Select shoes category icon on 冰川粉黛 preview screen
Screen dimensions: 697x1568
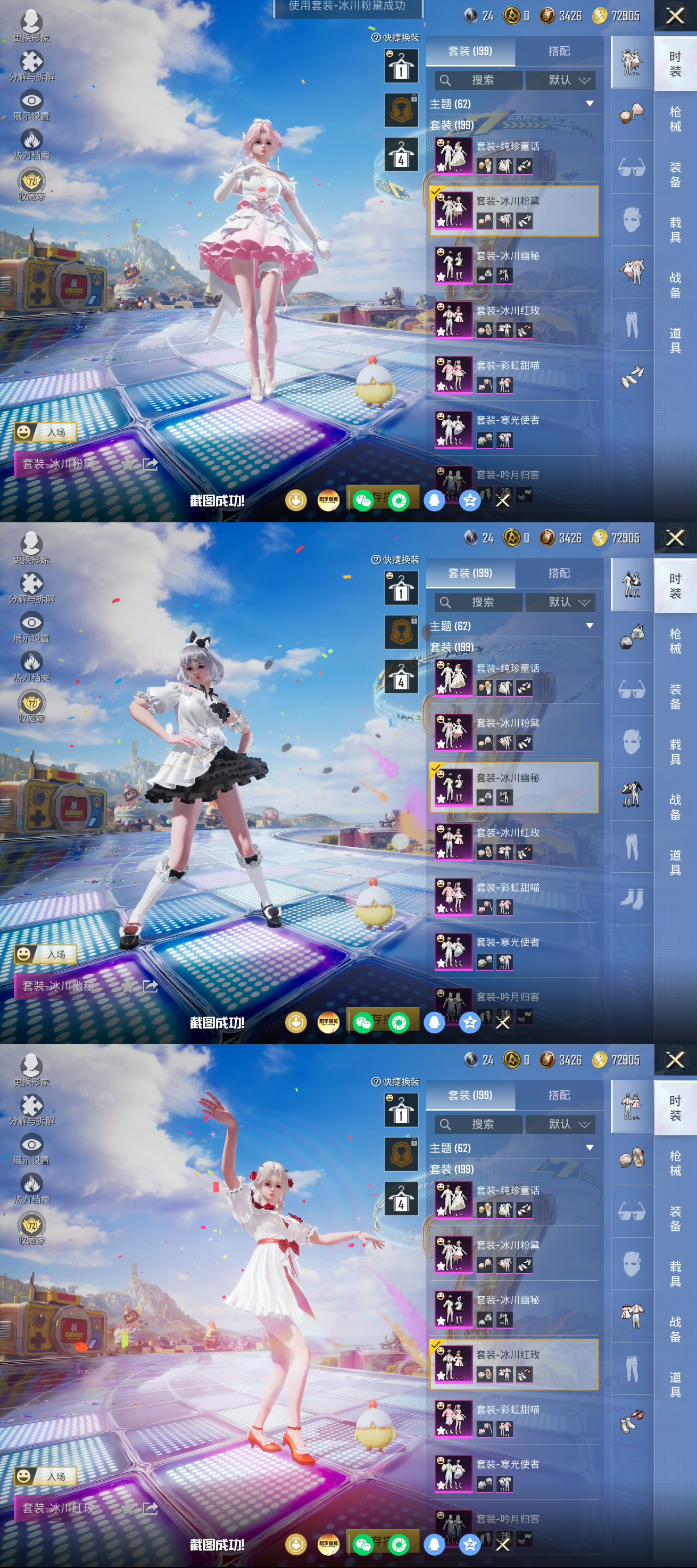click(632, 377)
